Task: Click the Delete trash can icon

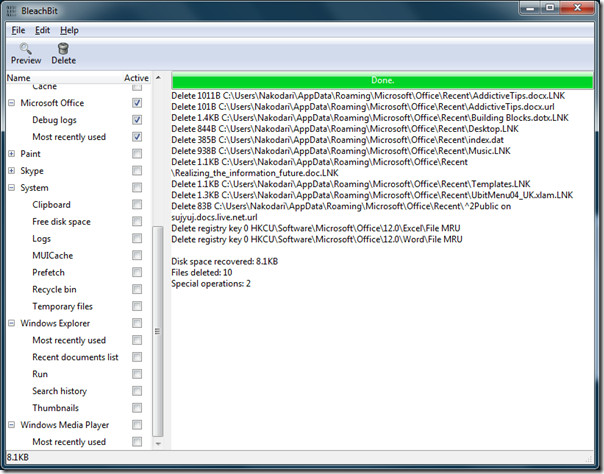Action: tap(63, 49)
